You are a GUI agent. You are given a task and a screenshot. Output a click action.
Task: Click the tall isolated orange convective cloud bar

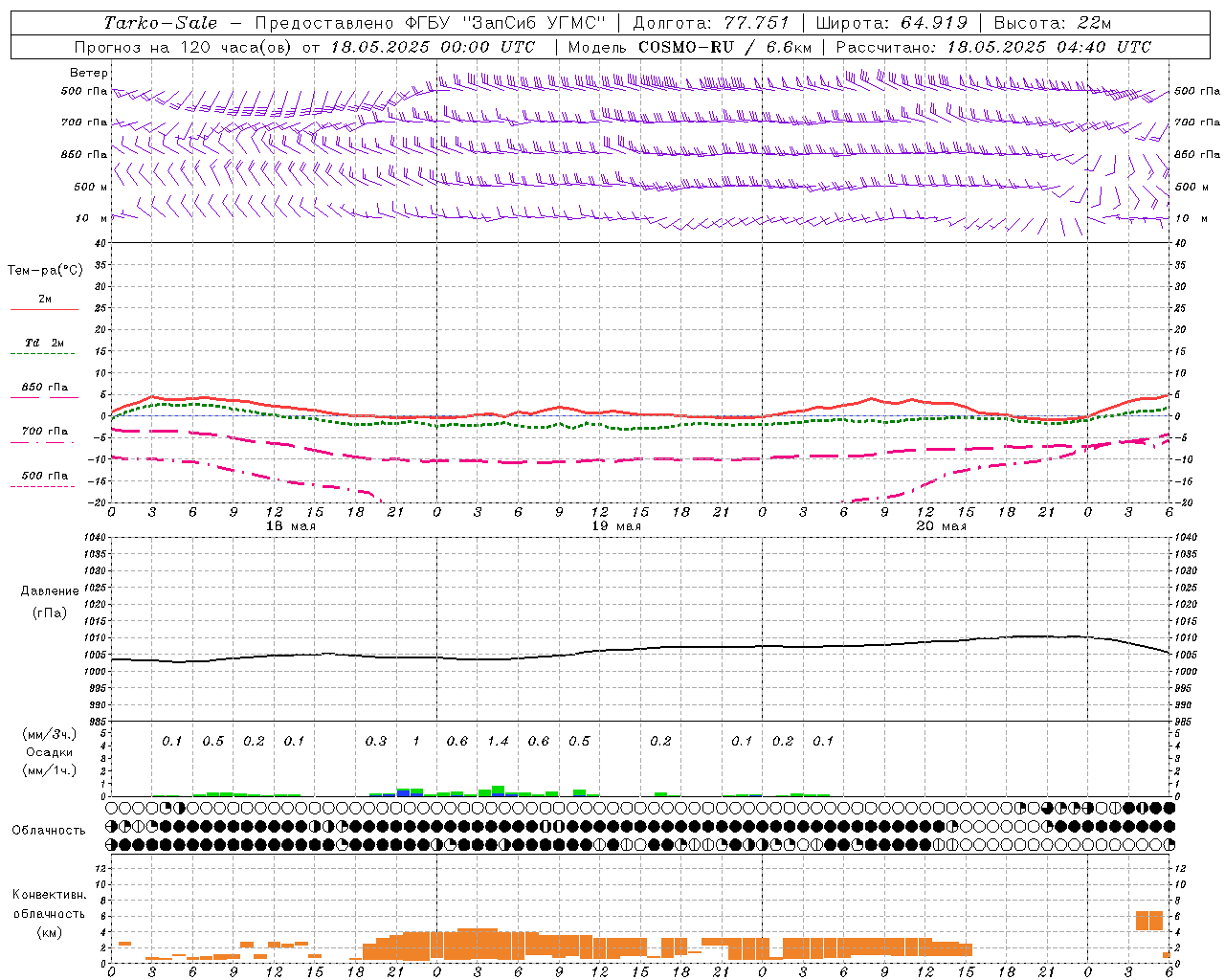click(1149, 920)
